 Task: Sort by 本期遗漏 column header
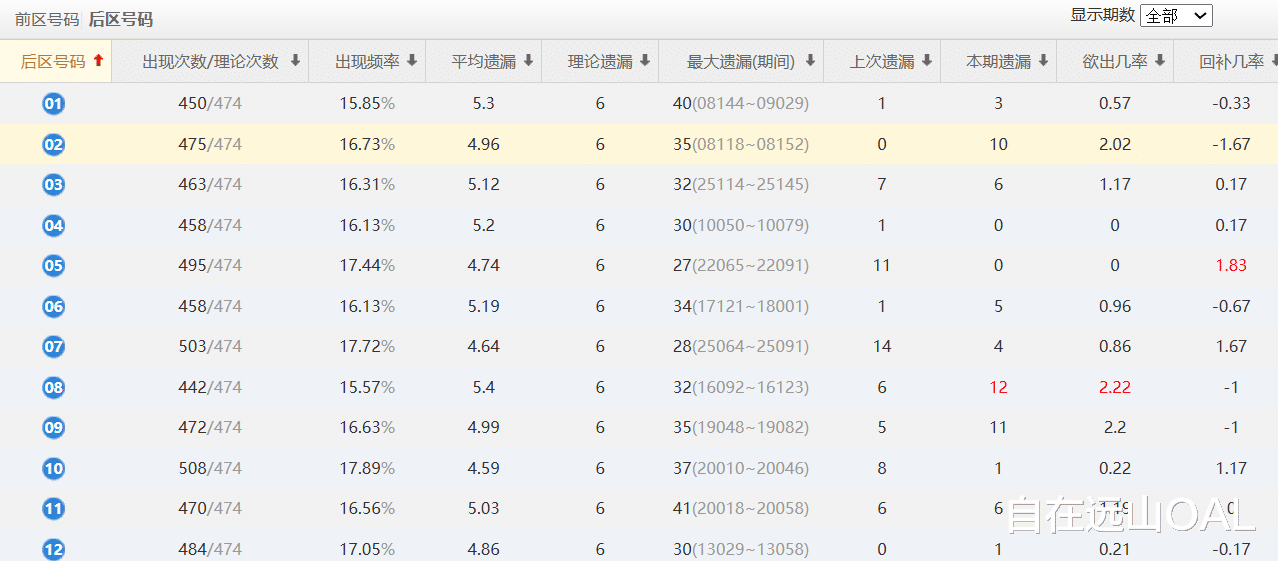pos(998,61)
